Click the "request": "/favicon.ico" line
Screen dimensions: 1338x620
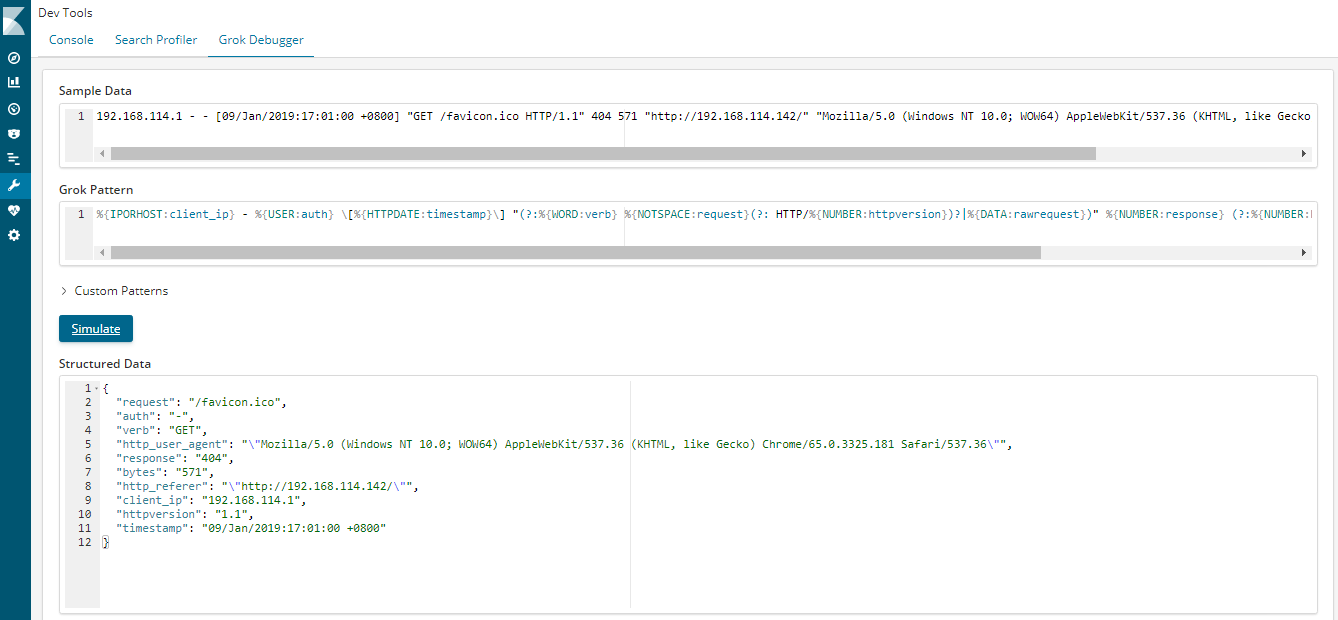pyautogui.click(x=201, y=402)
